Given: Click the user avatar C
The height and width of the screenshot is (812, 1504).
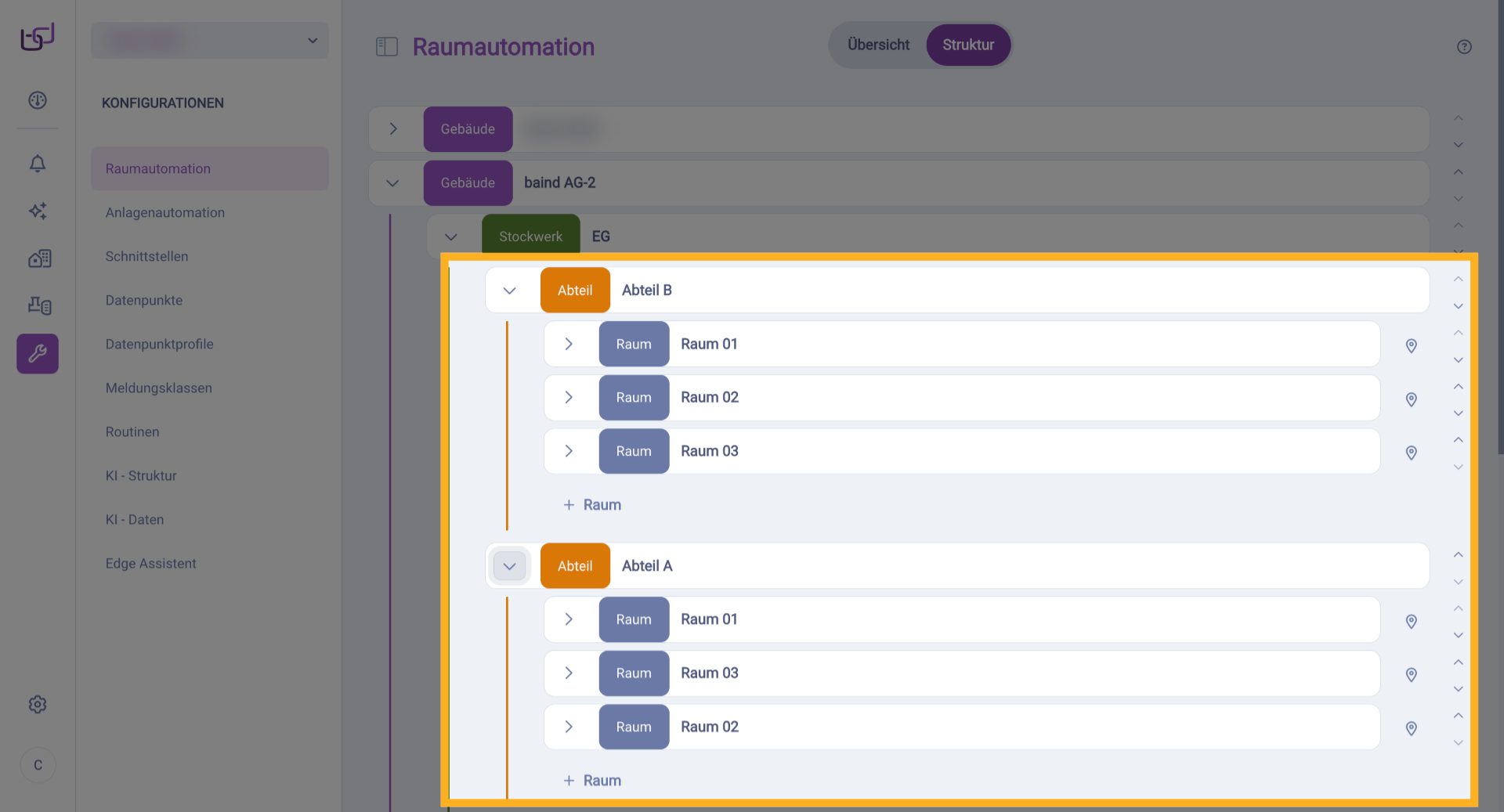Looking at the screenshot, I should (38, 765).
